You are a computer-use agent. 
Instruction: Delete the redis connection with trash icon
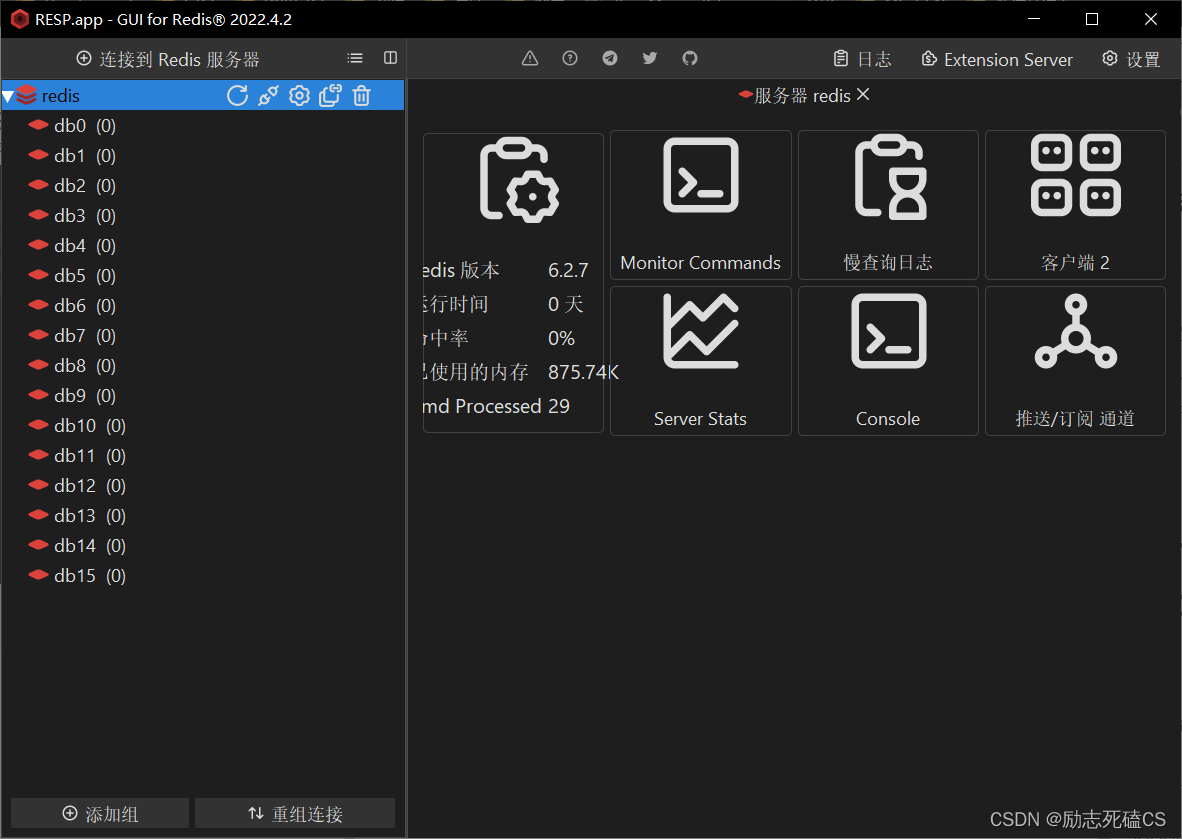(362, 96)
